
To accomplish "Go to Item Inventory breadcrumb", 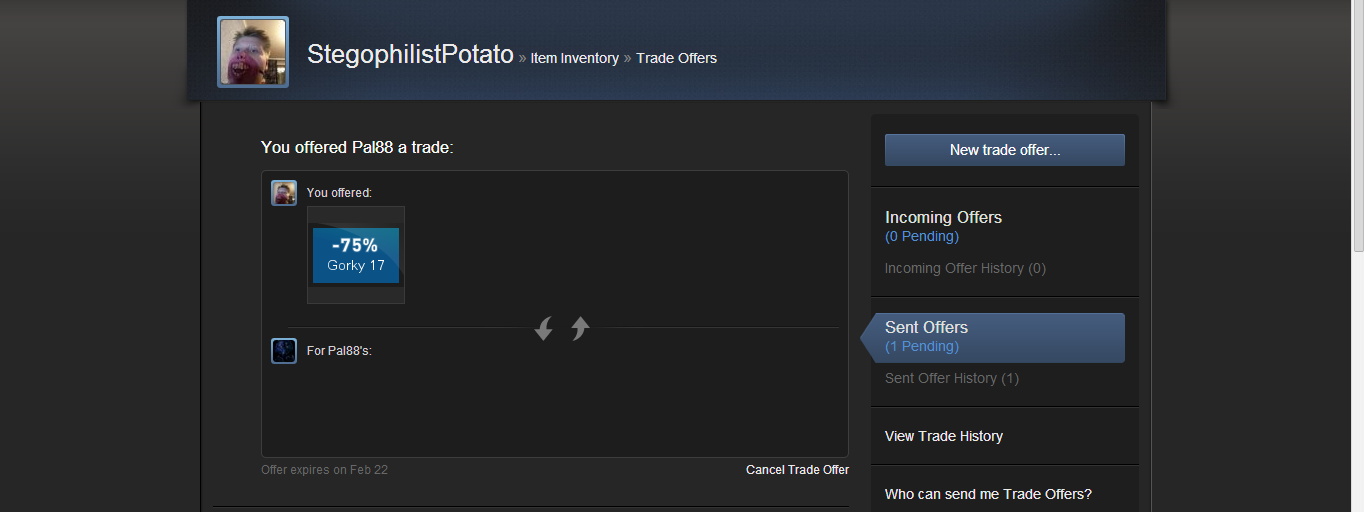I will click(x=574, y=58).
